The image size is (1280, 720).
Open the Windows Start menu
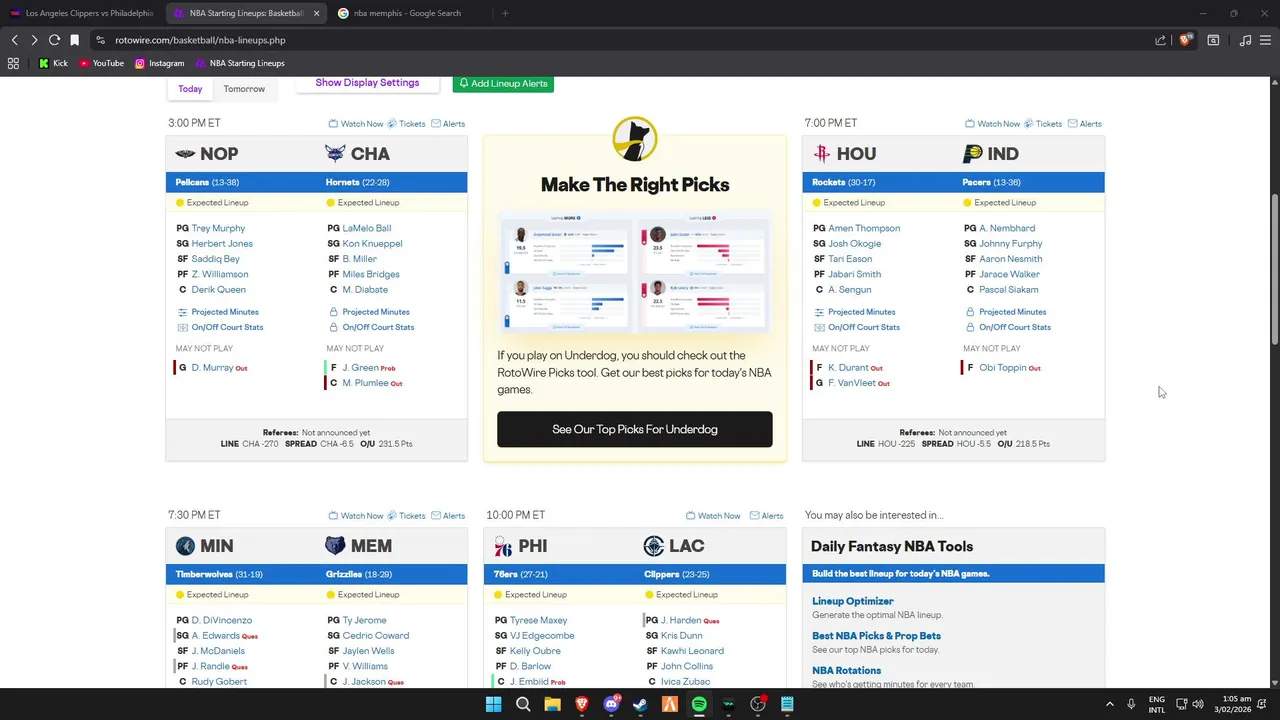493,704
